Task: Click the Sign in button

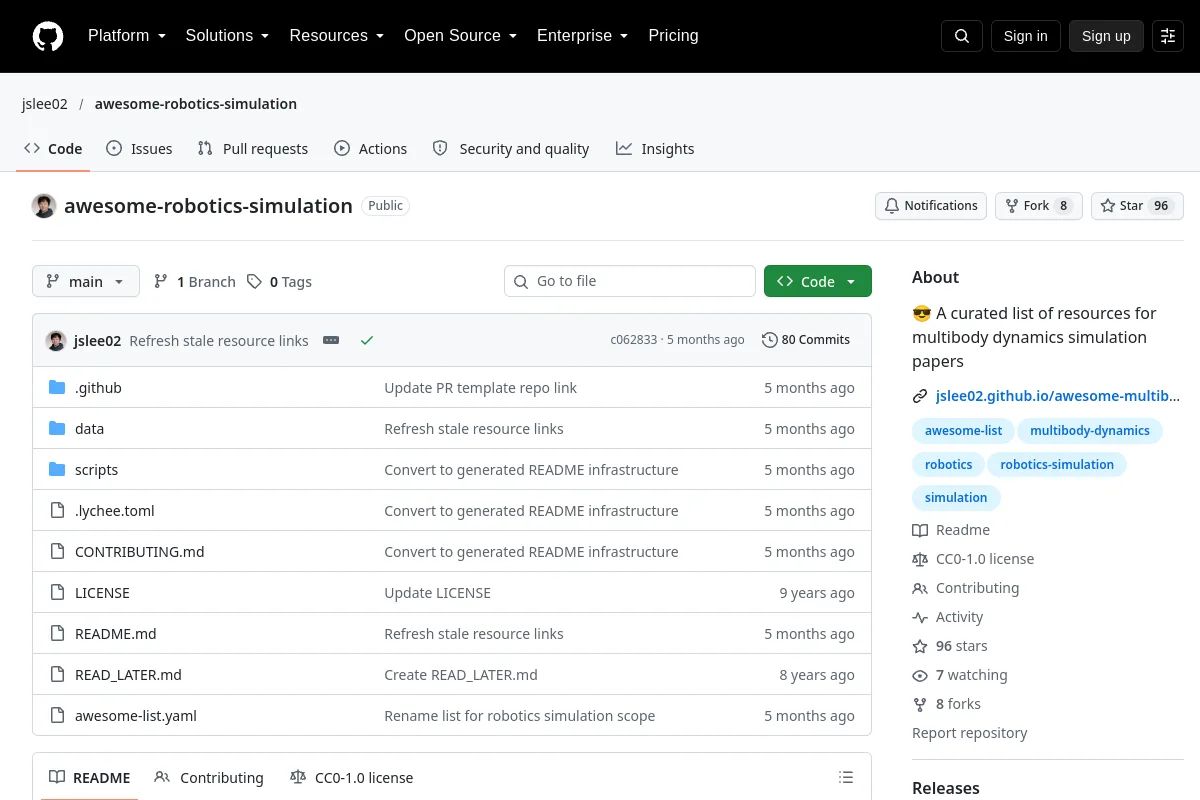Action: tap(1025, 36)
